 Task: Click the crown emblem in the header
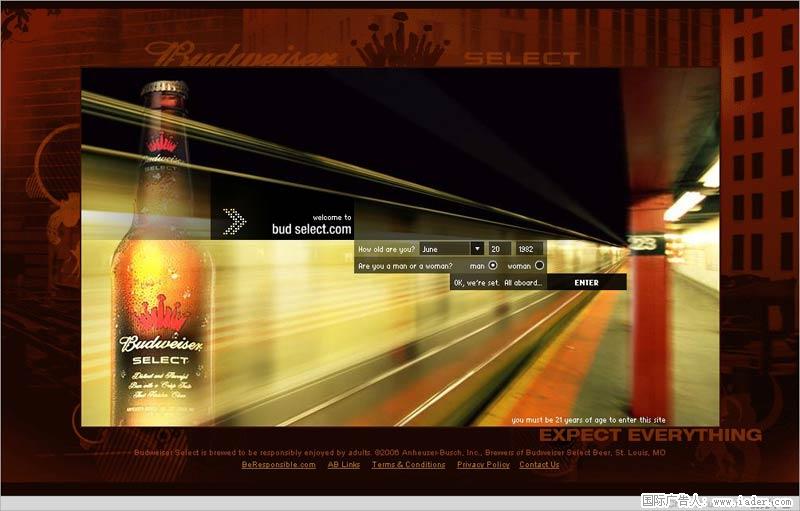pos(399,39)
